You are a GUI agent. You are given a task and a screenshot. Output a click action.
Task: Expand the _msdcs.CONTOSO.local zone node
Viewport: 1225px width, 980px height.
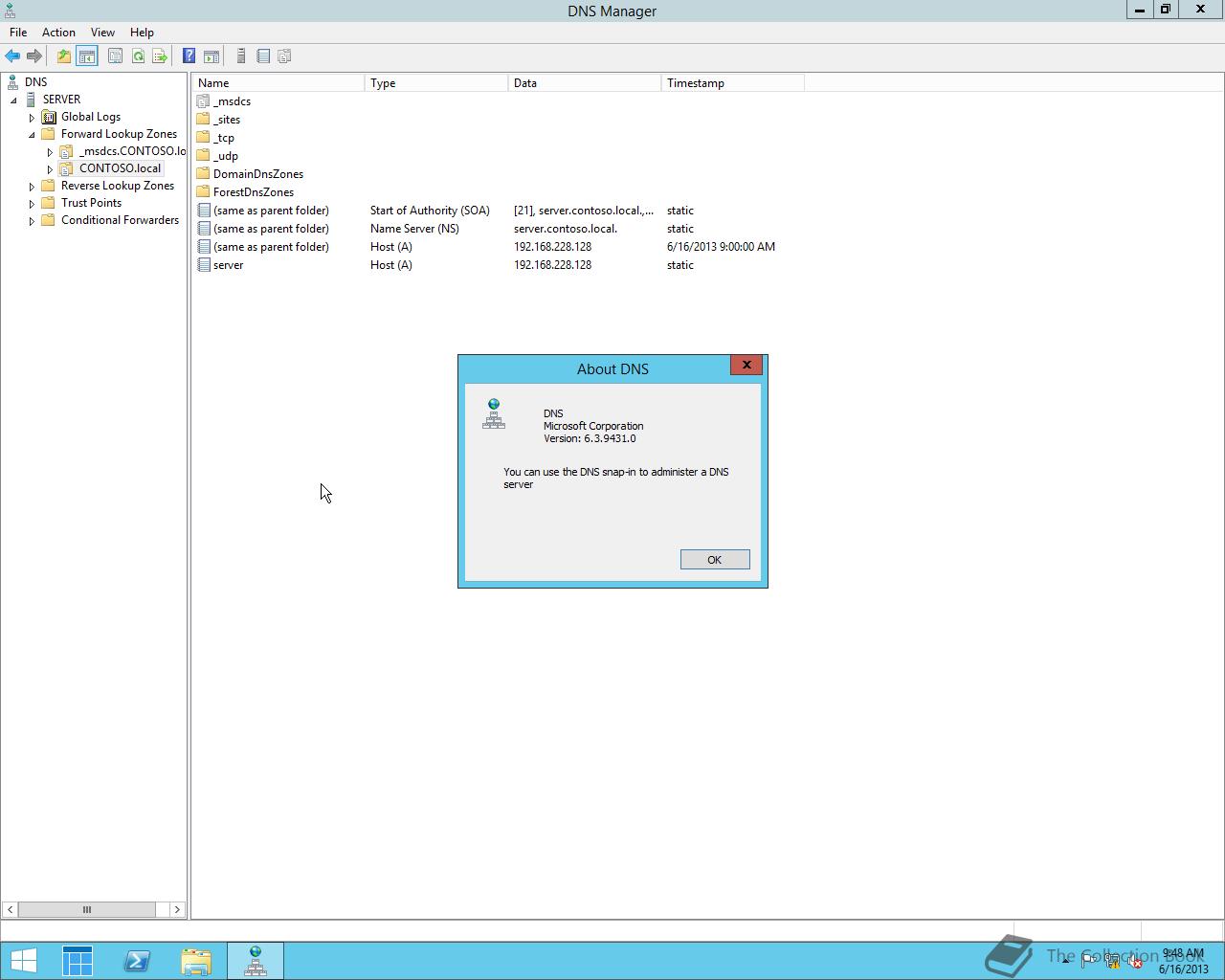point(50,152)
